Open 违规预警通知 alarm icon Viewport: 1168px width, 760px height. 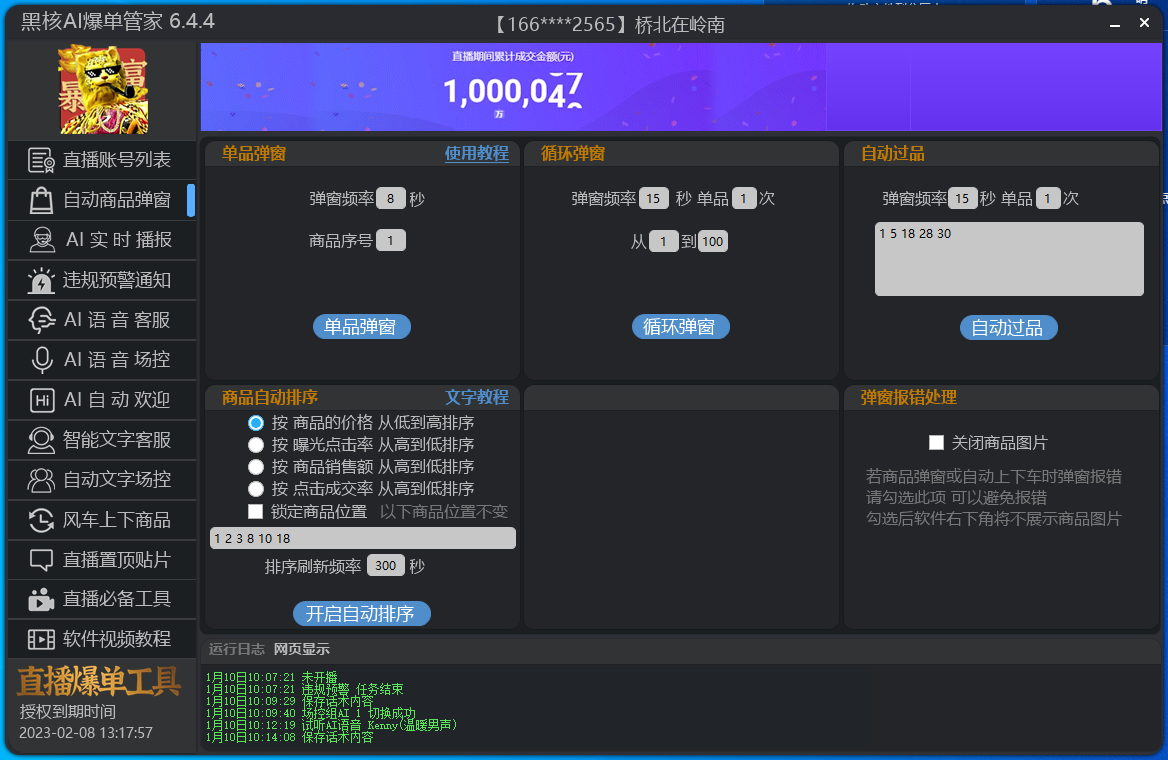point(41,280)
